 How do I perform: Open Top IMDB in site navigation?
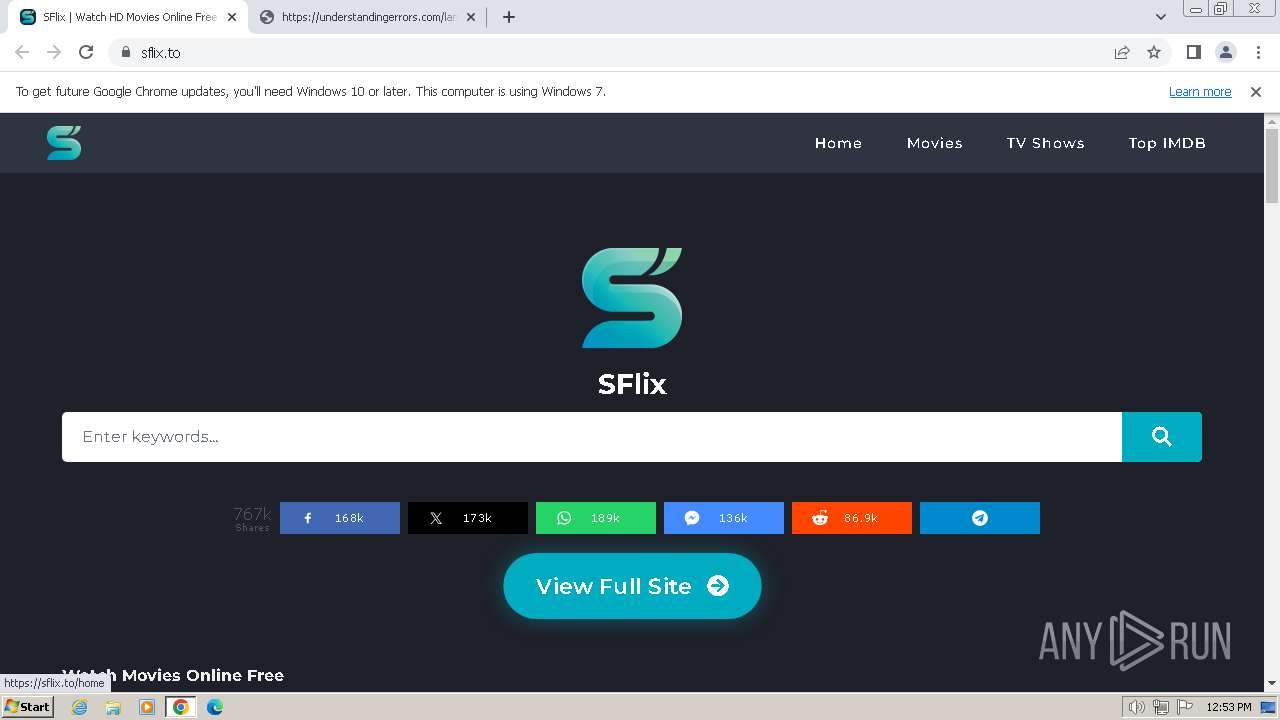coord(1167,143)
